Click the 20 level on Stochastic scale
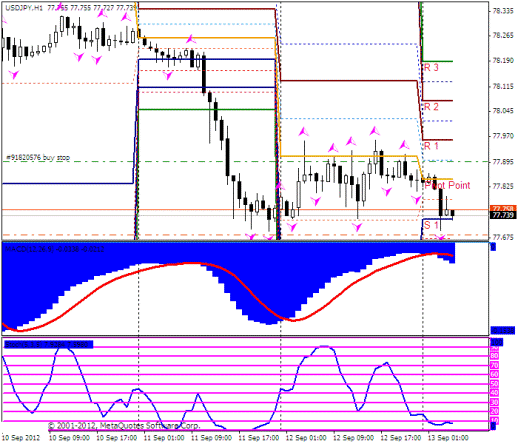This screenshot has height=444, width=518. pyautogui.click(x=495, y=411)
